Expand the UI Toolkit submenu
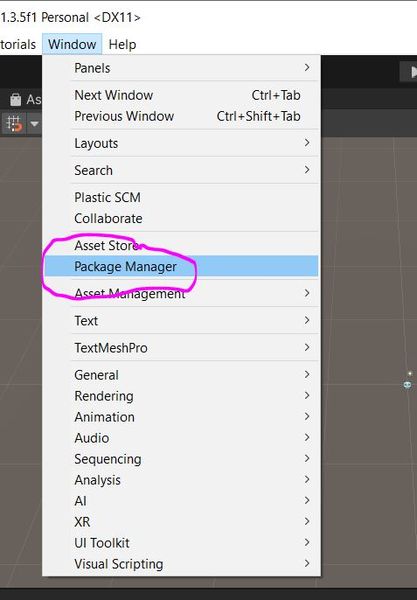Viewport: 417px width, 600px height. click(x=181, y=543)
